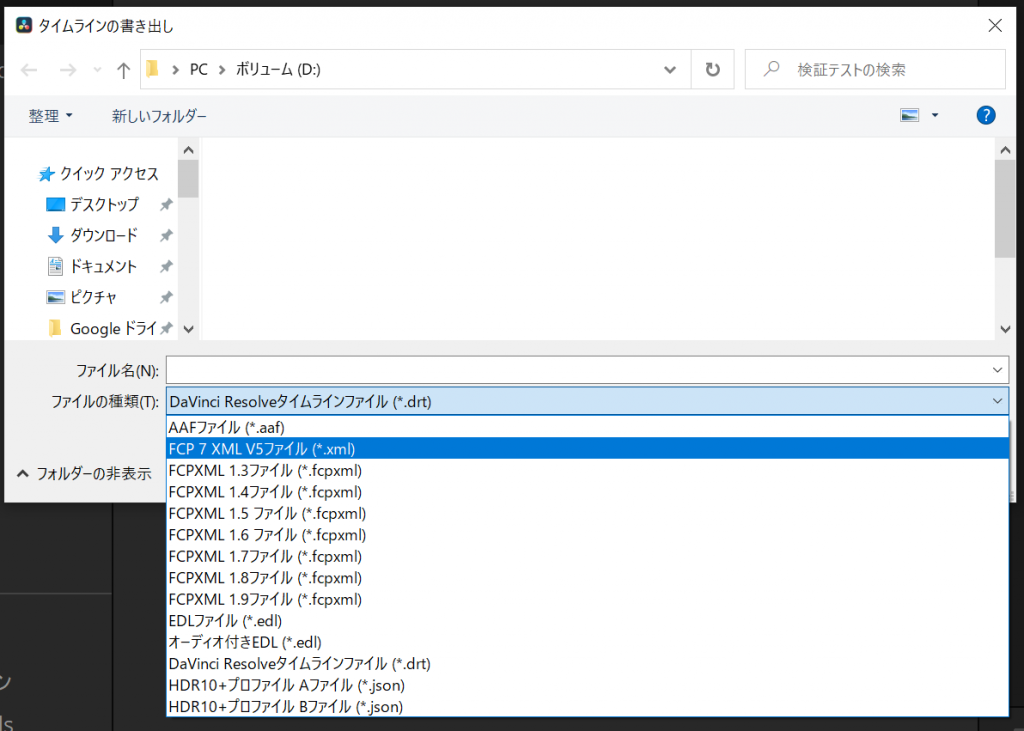The image size is (1024, 731).
Task: Collapse folders with フォルダーの非表示
Action: [x=84, y=473]
